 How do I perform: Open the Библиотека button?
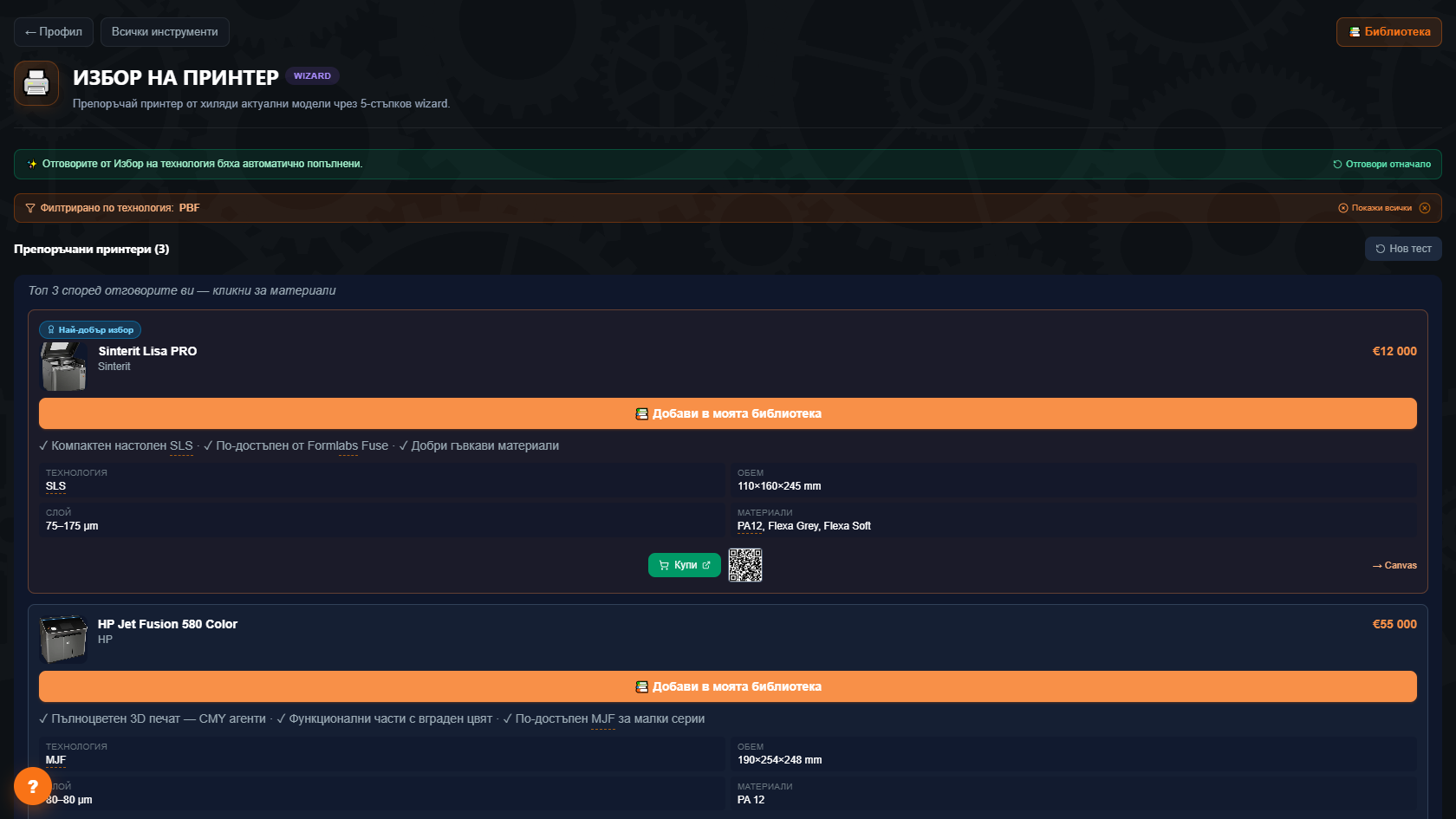pos(1389,32)
